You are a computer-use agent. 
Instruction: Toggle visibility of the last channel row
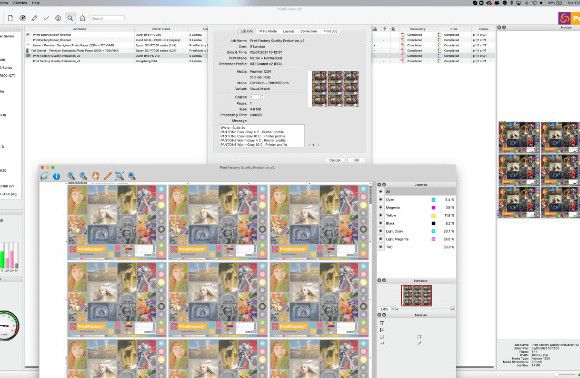381,247
